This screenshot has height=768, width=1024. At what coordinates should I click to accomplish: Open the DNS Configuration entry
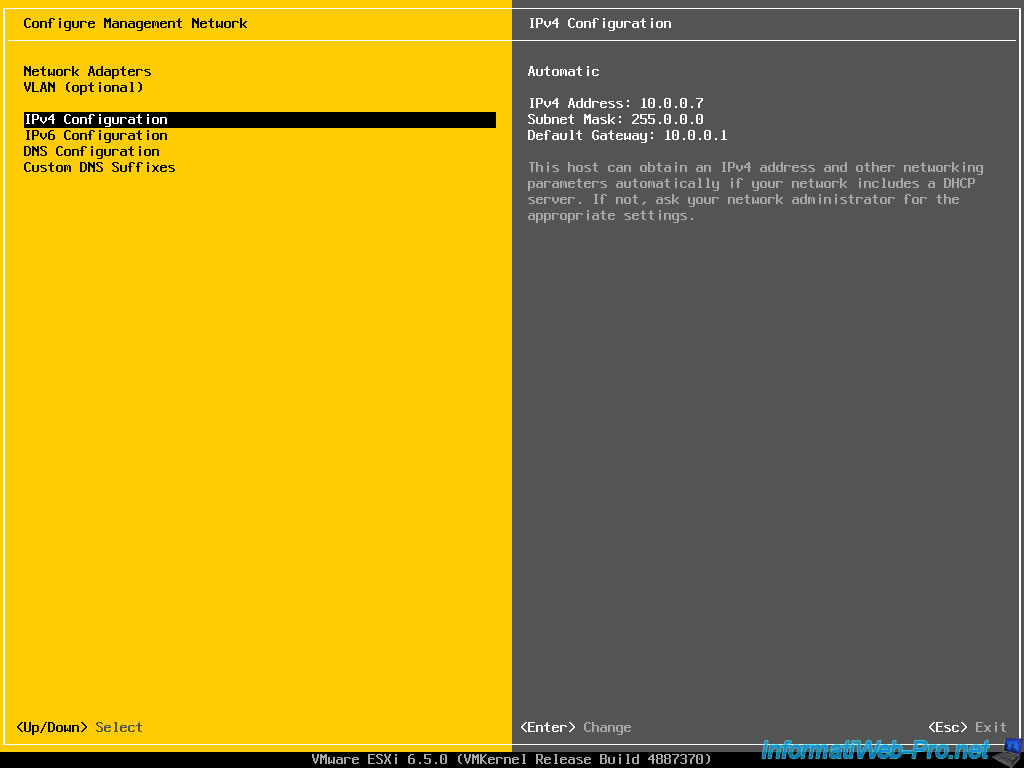[x=91, y=152]
